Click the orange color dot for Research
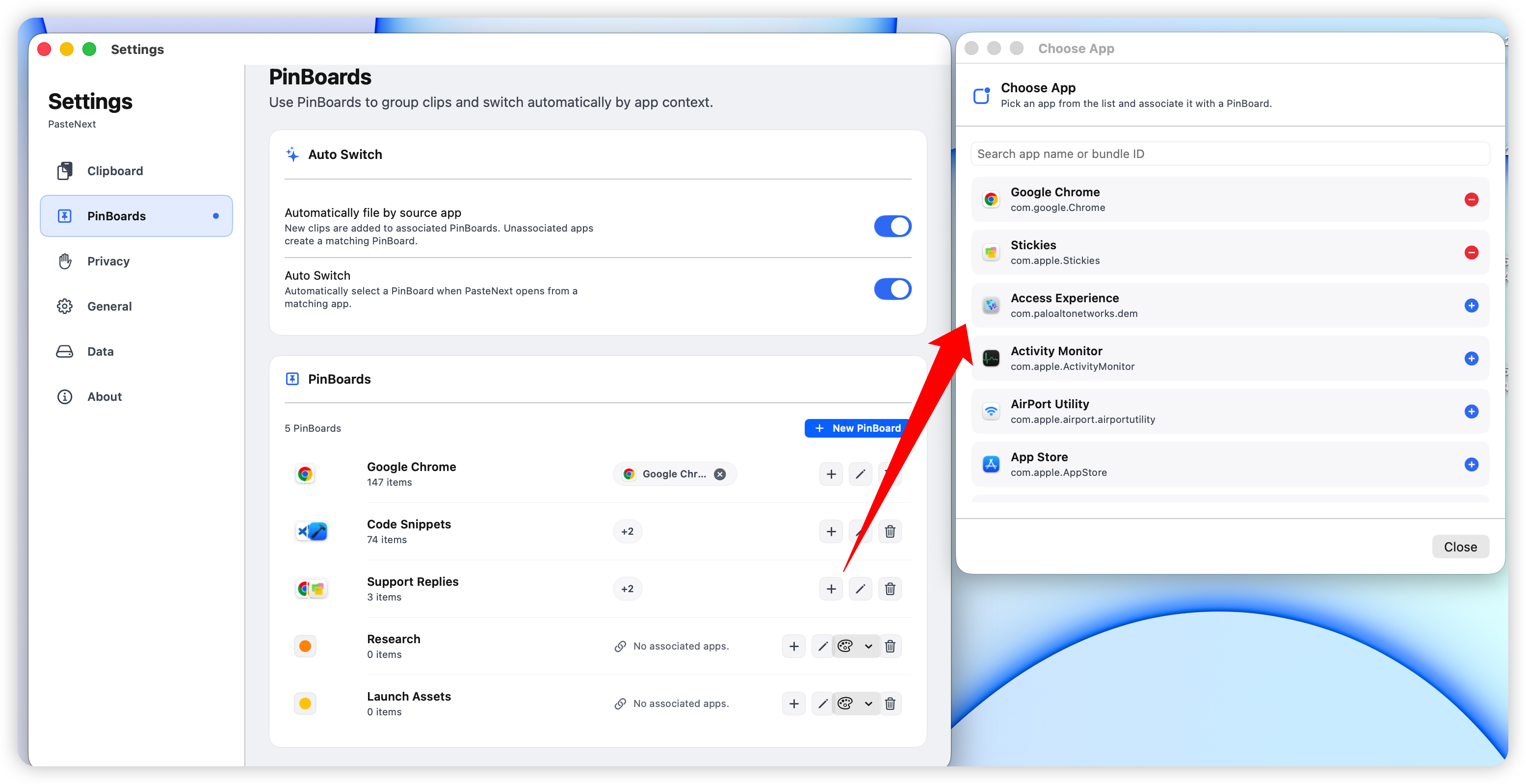The width and height of the screenshot is (1526, 784). (x=305, y=646)
